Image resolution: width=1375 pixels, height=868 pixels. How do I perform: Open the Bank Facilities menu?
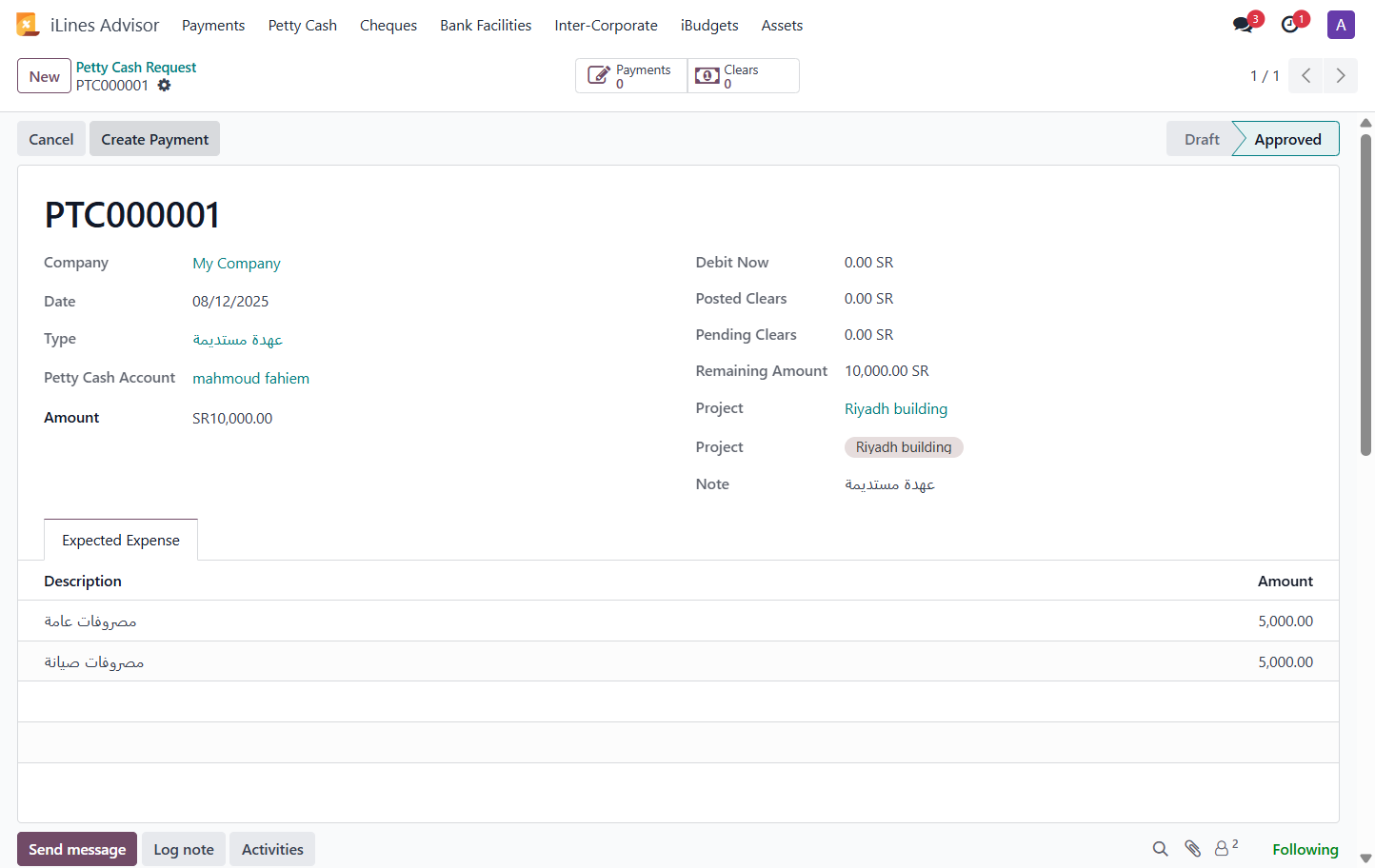(x=486, y=26)
